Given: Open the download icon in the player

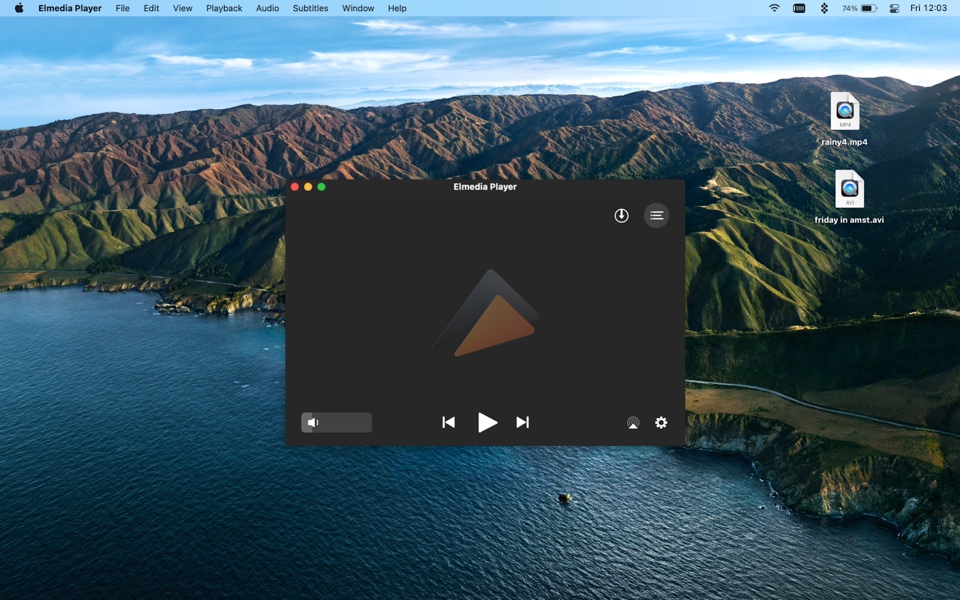Looking at the screenshot, I should (x=621, y=215).
